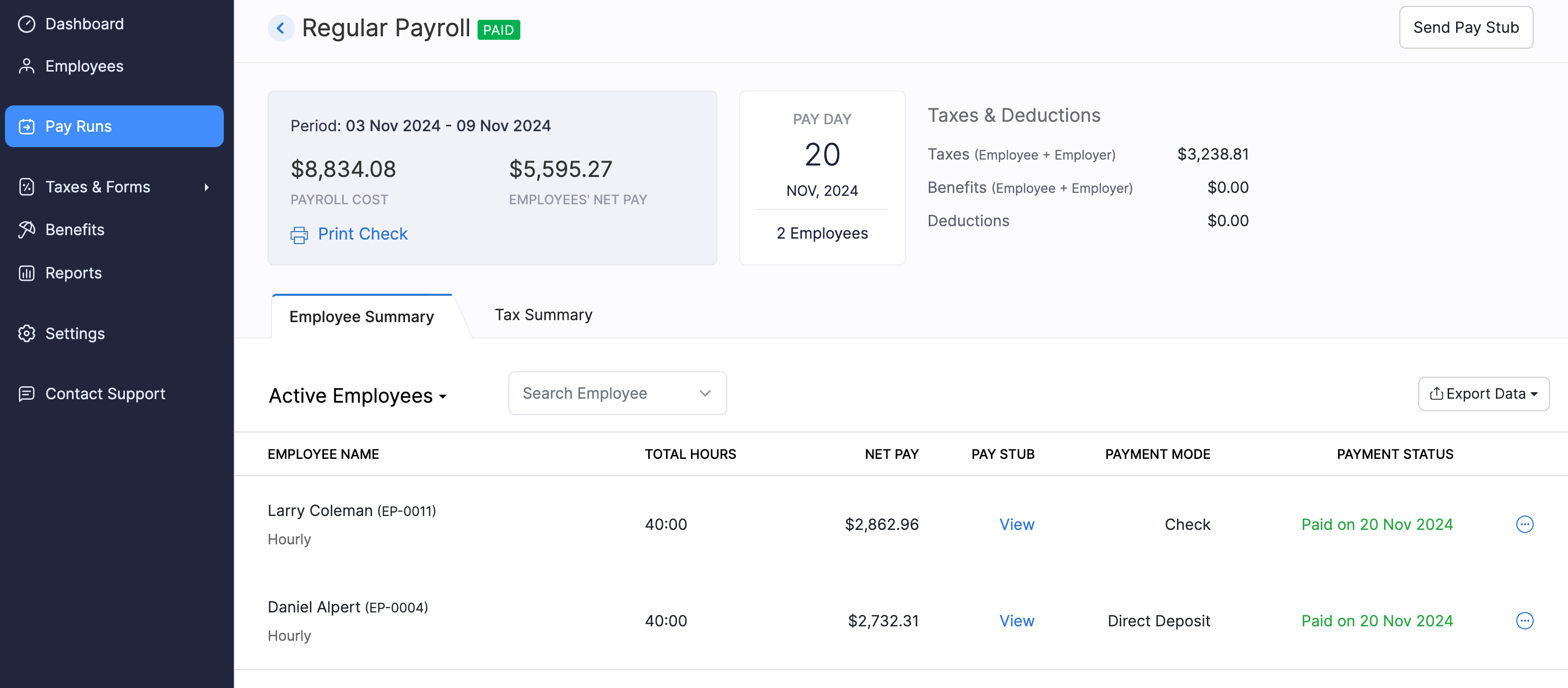Open the Dashboard from the sidebar
The image size is (1568, 688).
point(84,24)
